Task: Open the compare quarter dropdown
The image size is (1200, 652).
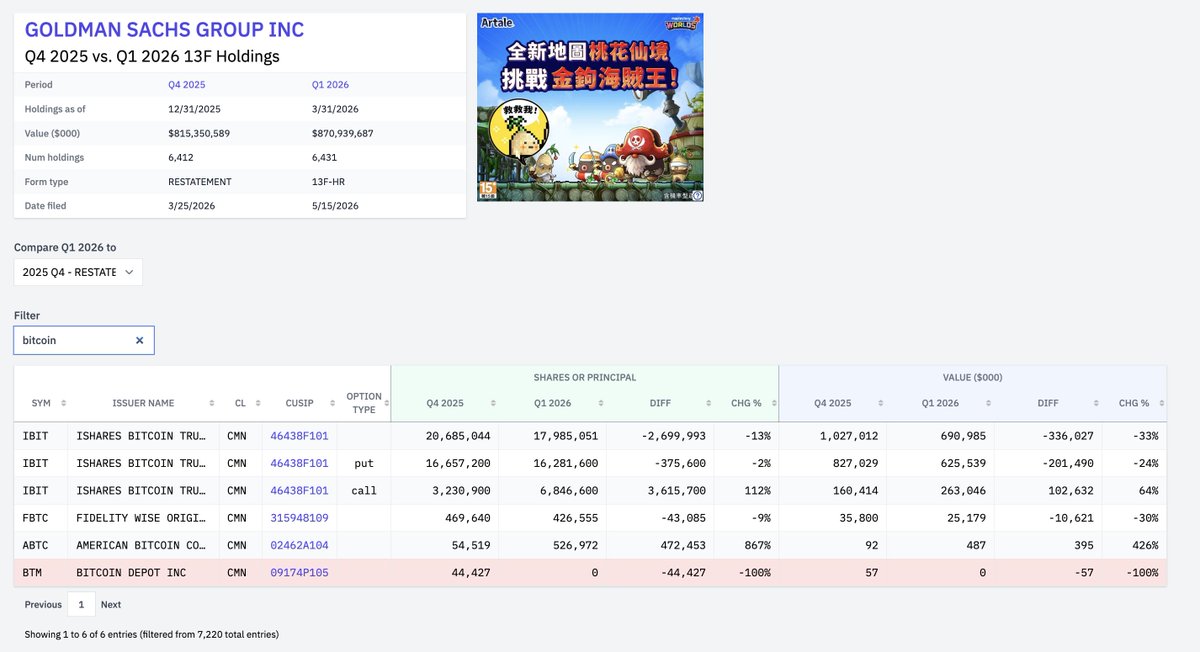Action: (78, 272)
